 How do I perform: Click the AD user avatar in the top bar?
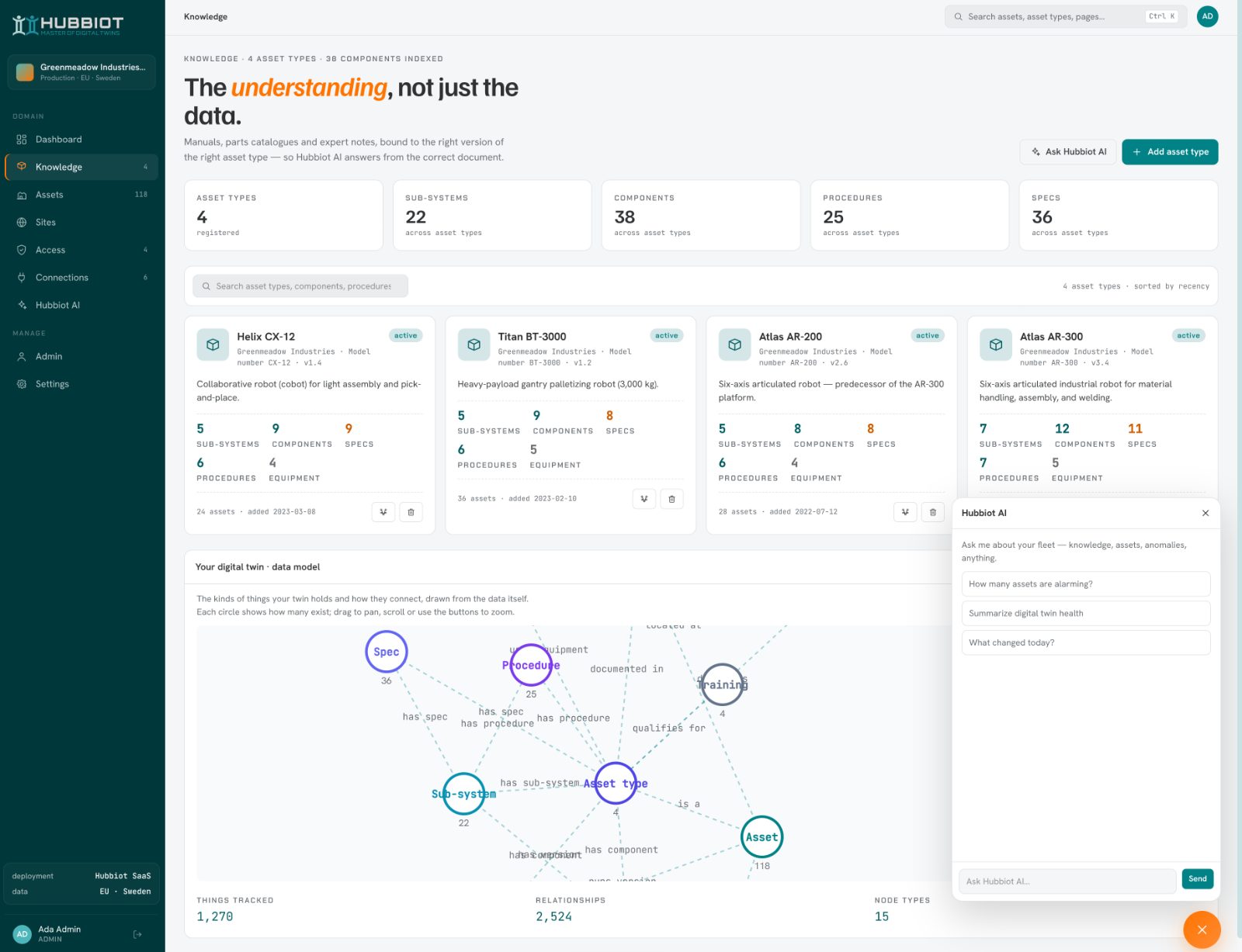1207,16
